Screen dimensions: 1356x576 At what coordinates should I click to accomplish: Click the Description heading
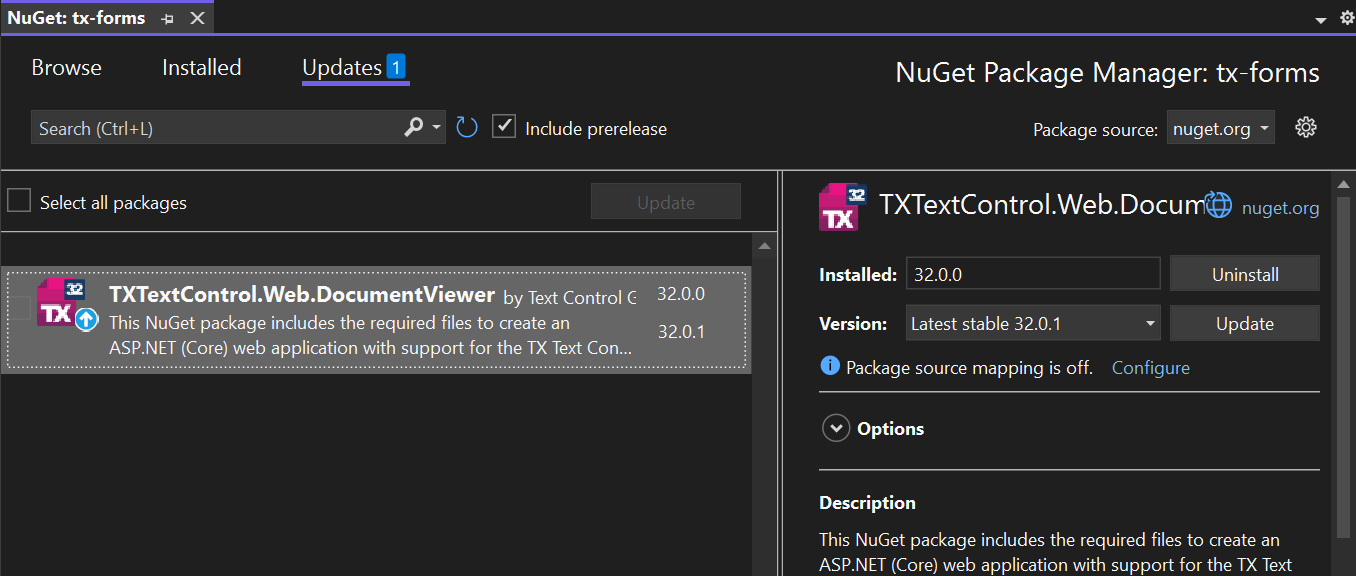pyautogui.click(x=867, y=503)
